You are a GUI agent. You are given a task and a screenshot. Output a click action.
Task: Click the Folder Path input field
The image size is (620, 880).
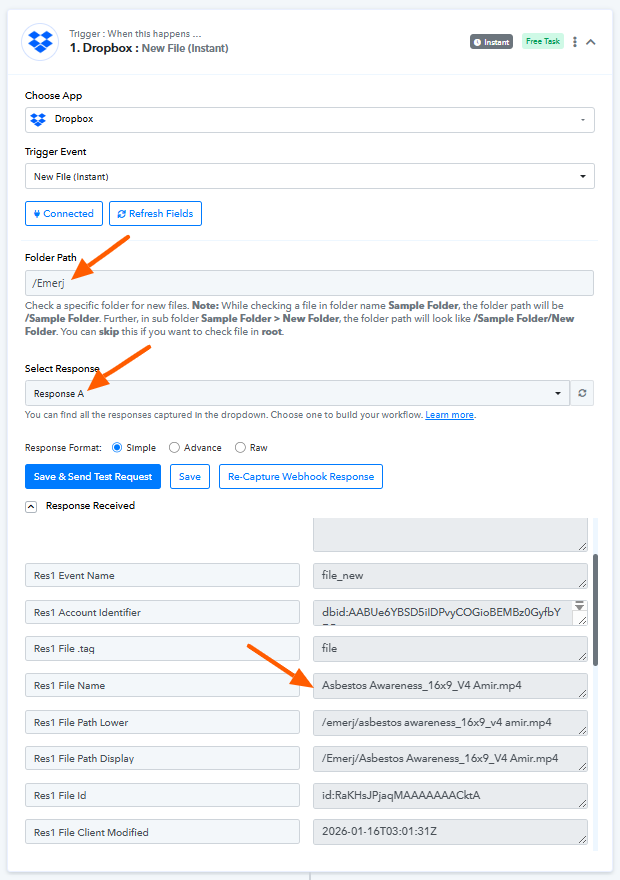309,283
